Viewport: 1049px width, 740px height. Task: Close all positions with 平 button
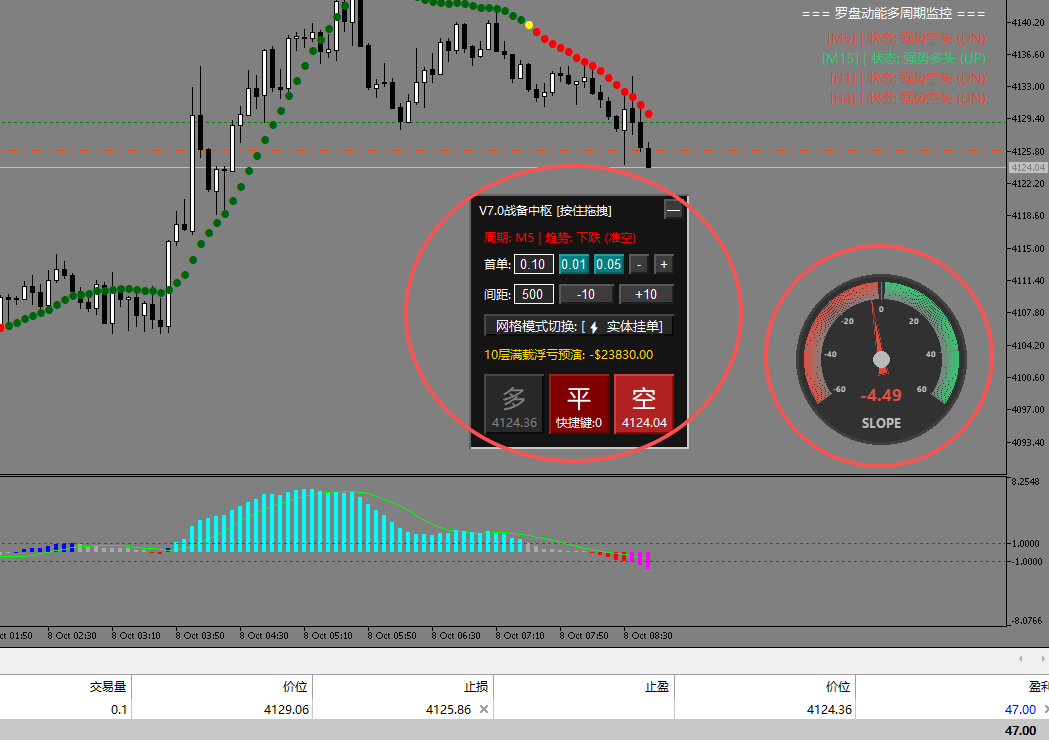point(579,404)
